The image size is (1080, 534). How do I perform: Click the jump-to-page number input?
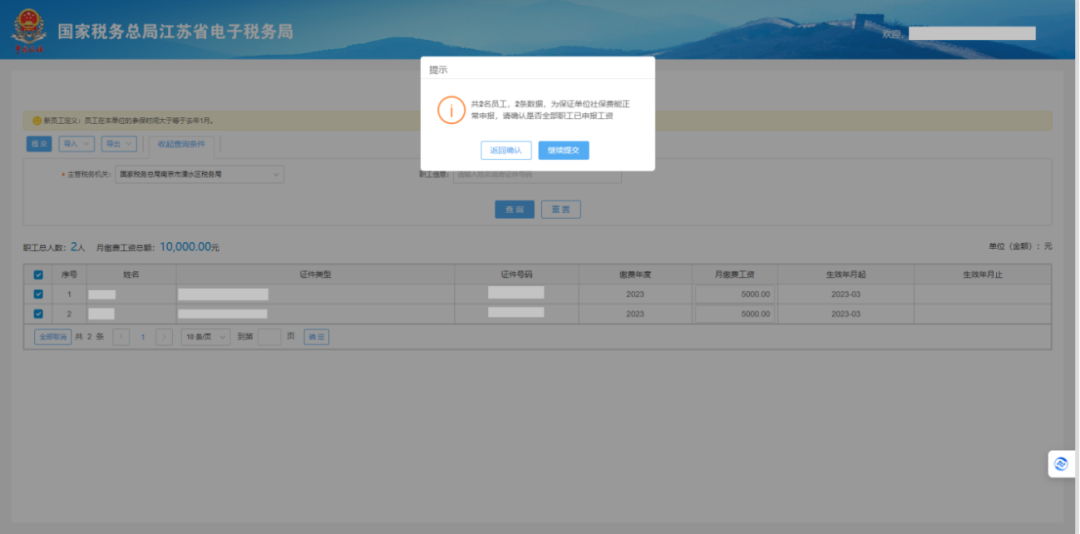269,337
